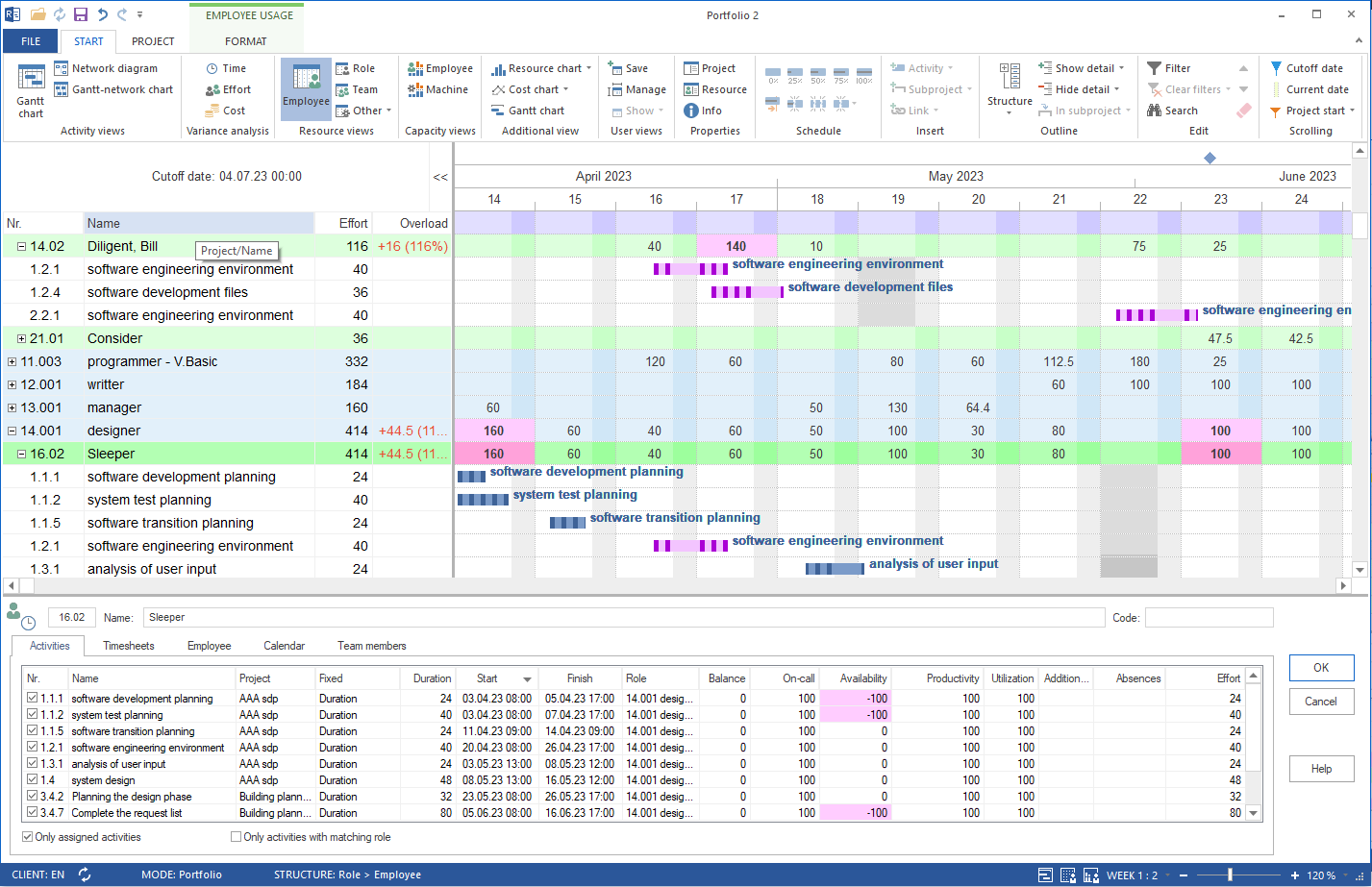
Task: Expand the Consider row 21.01
Action: click(21, 338)
